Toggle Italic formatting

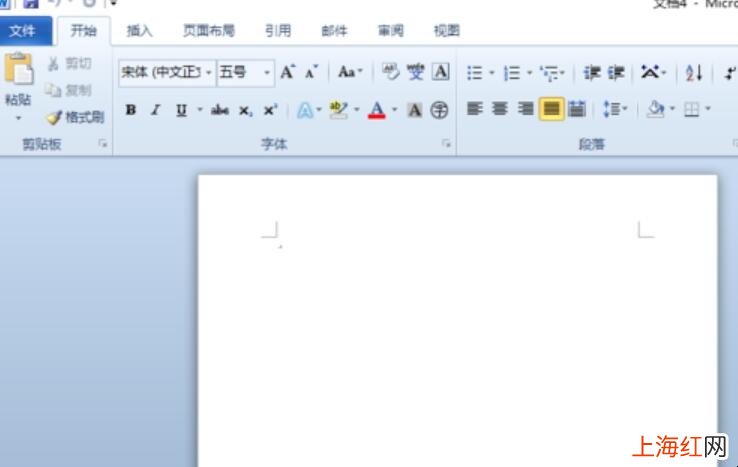[155, 110]
